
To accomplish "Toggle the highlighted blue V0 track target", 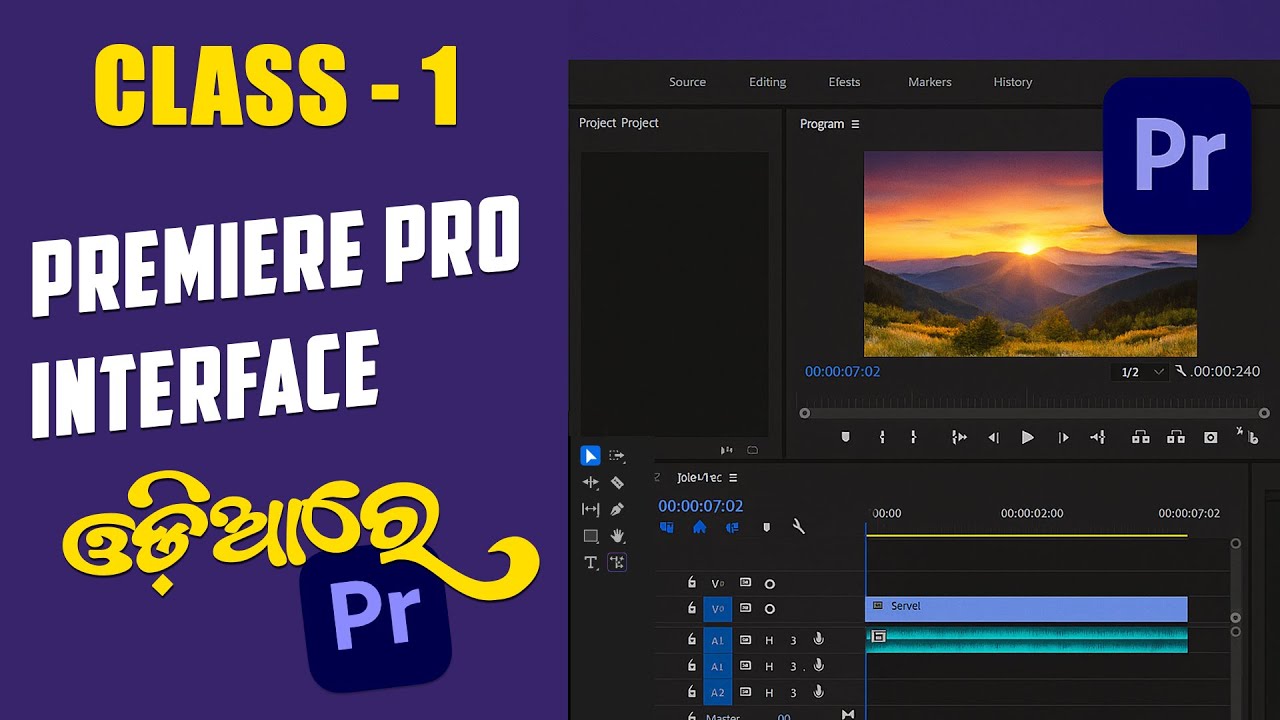I will coord(717,609).
